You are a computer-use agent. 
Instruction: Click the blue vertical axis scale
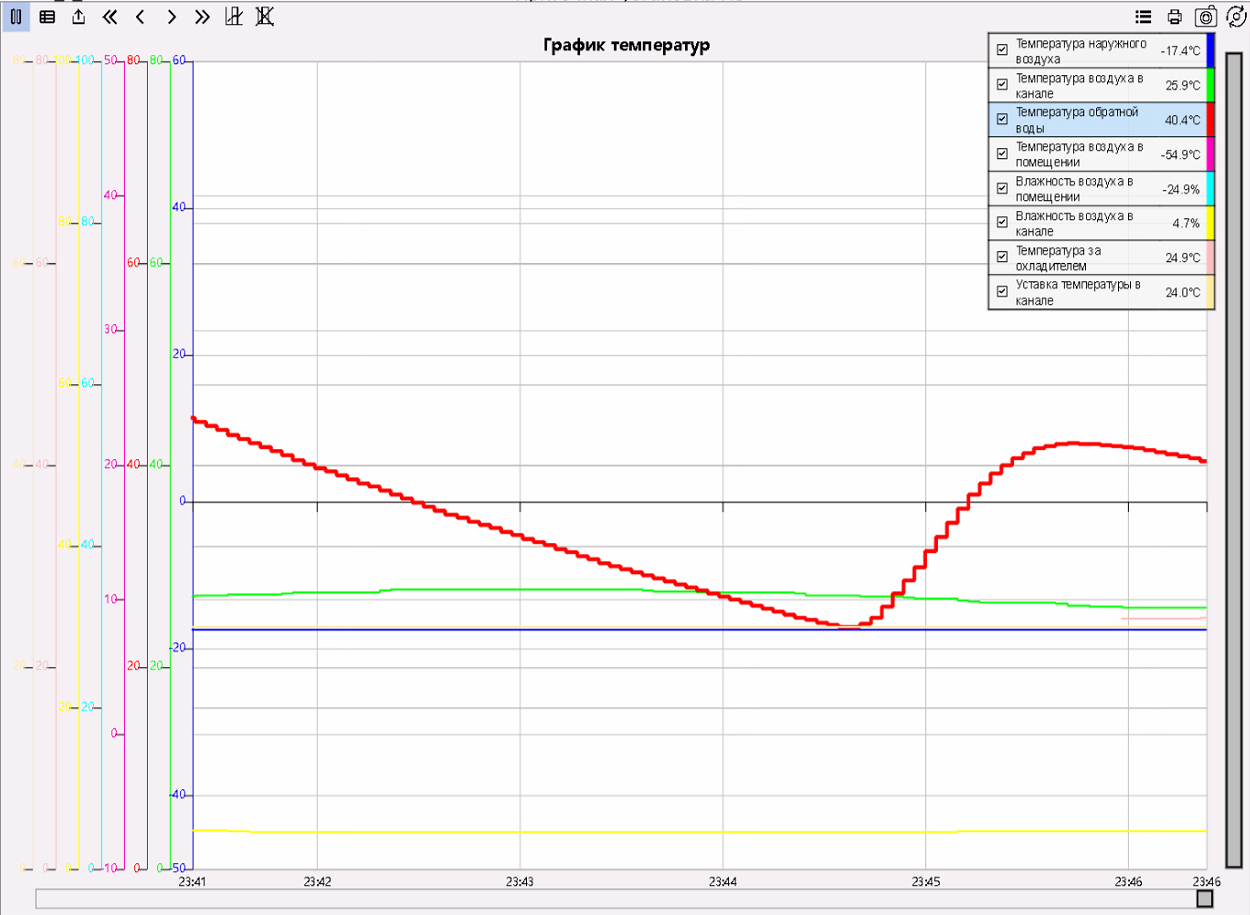click(183, 463)
